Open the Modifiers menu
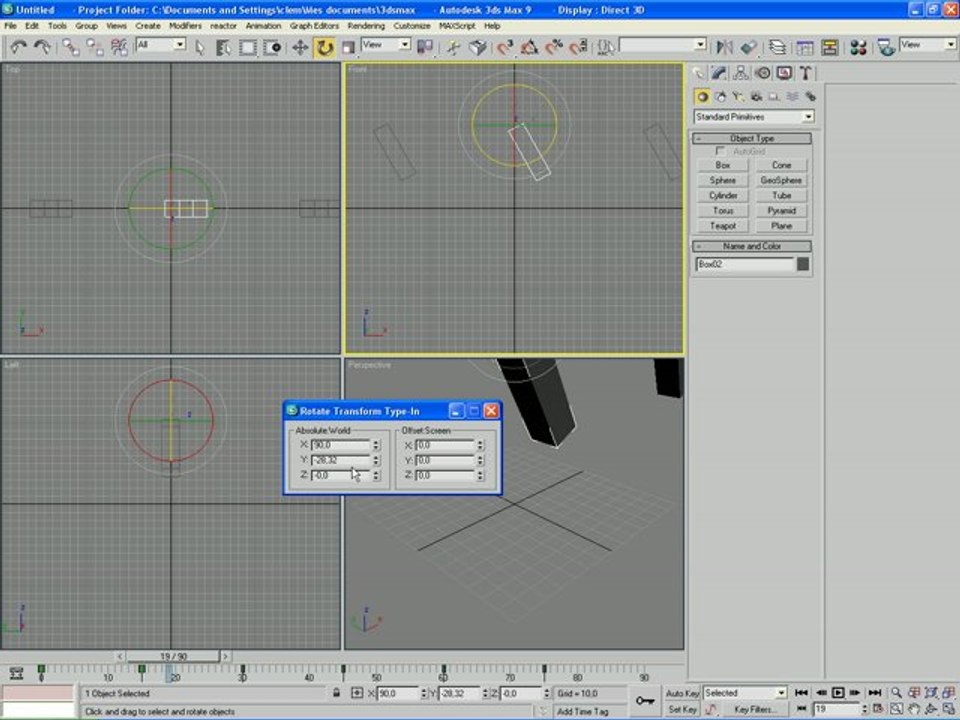Screen dimensions: 960x720 coord(185,25)
